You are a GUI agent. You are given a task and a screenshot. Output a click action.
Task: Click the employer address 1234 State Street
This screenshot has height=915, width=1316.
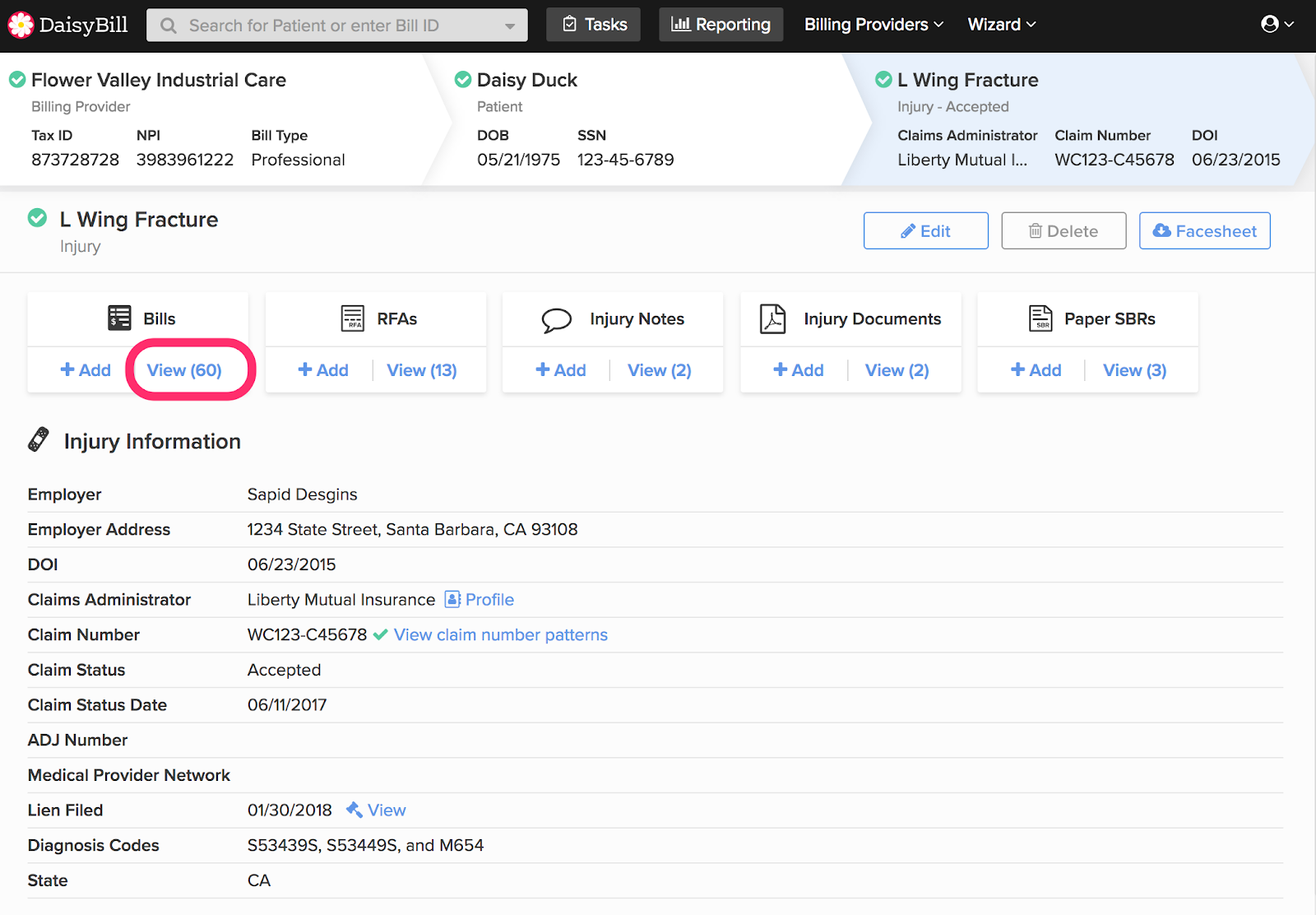(413, 529)
